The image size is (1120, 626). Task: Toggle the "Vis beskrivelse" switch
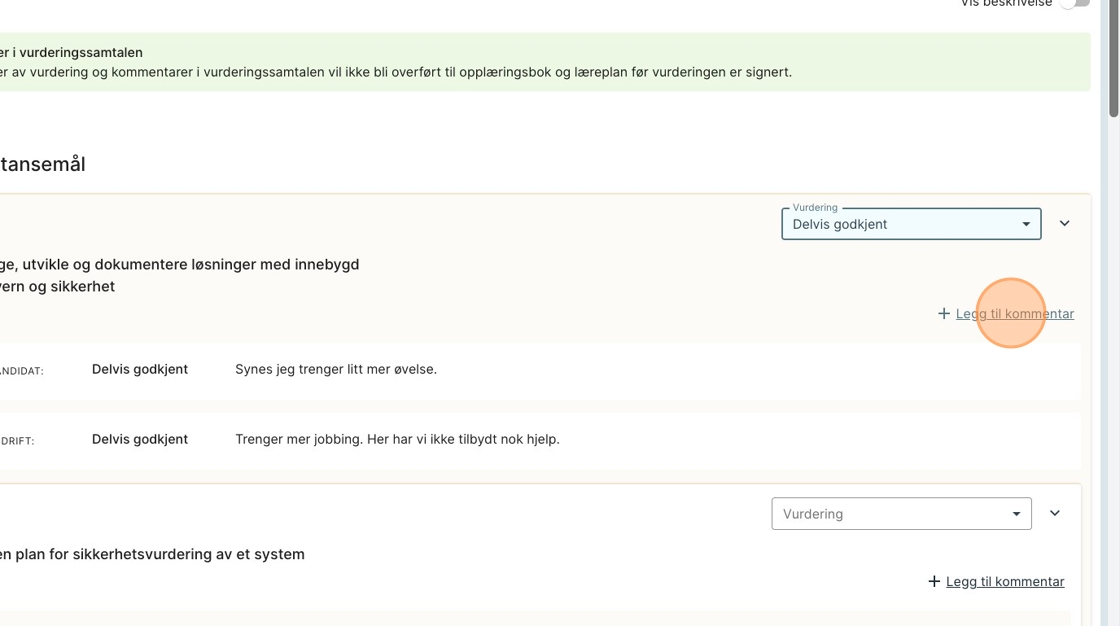1075,3
